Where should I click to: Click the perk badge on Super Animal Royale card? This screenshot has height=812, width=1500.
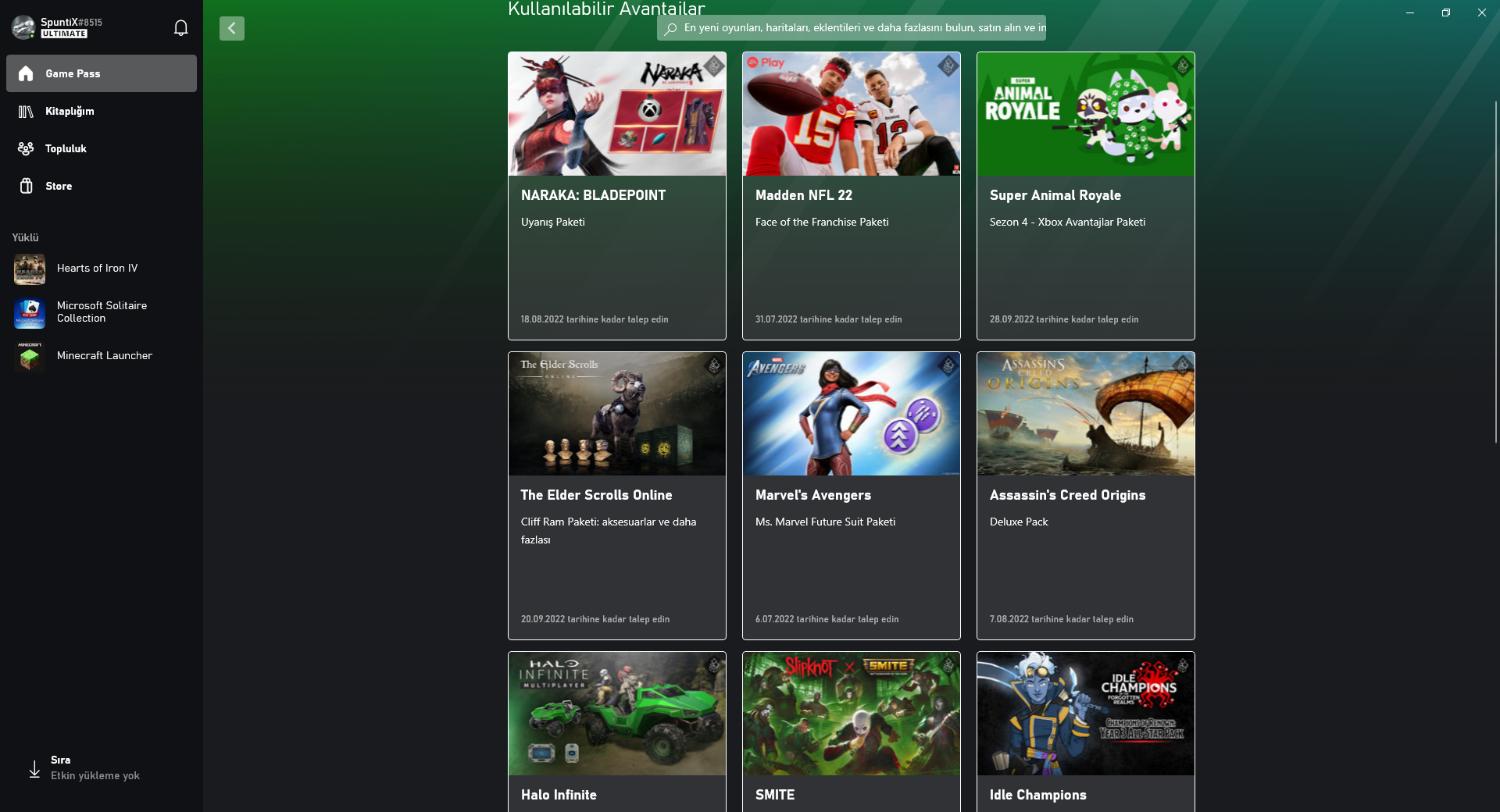click(x=1183, y=66)
